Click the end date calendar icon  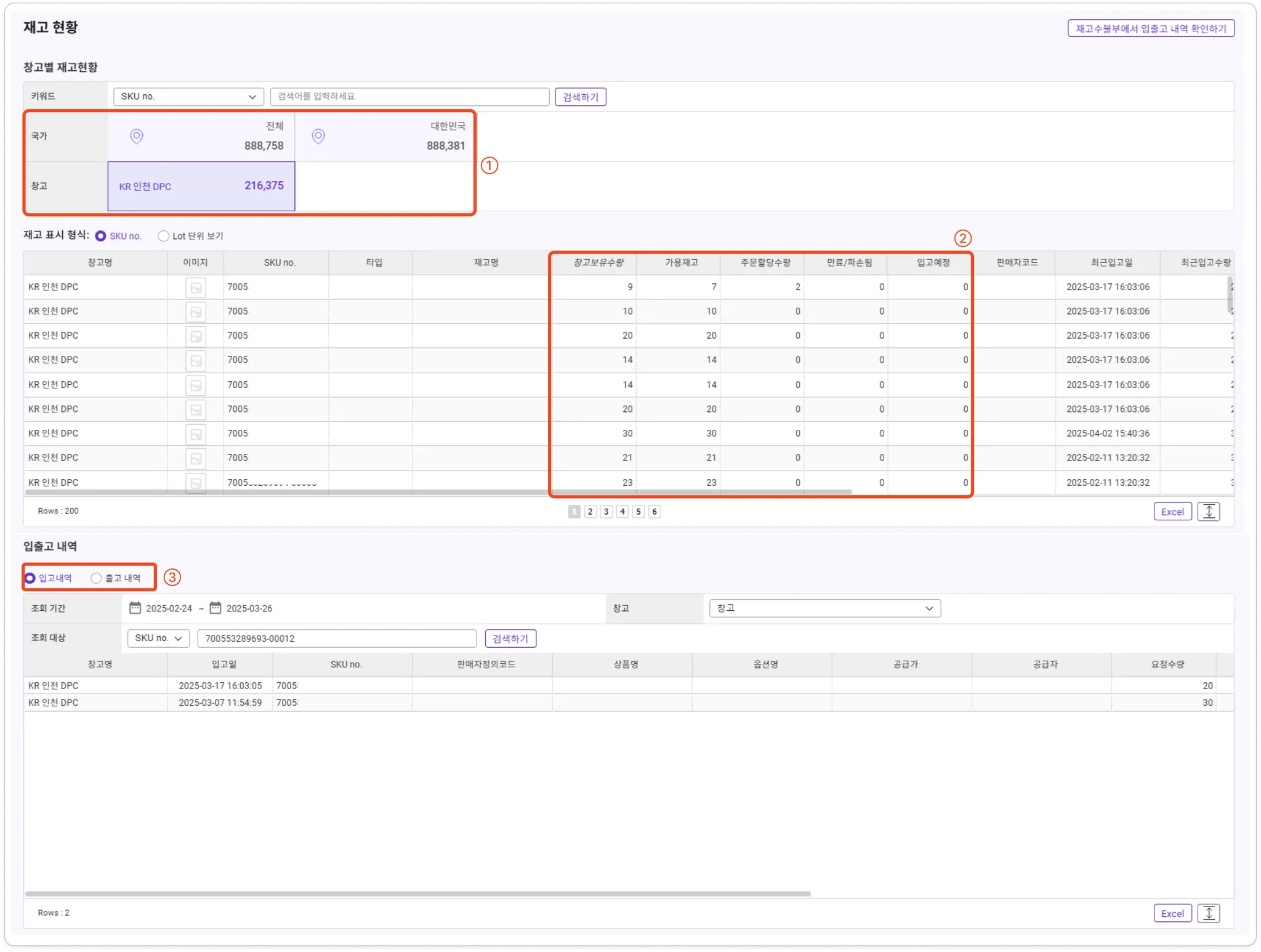(x=216, y=608)
